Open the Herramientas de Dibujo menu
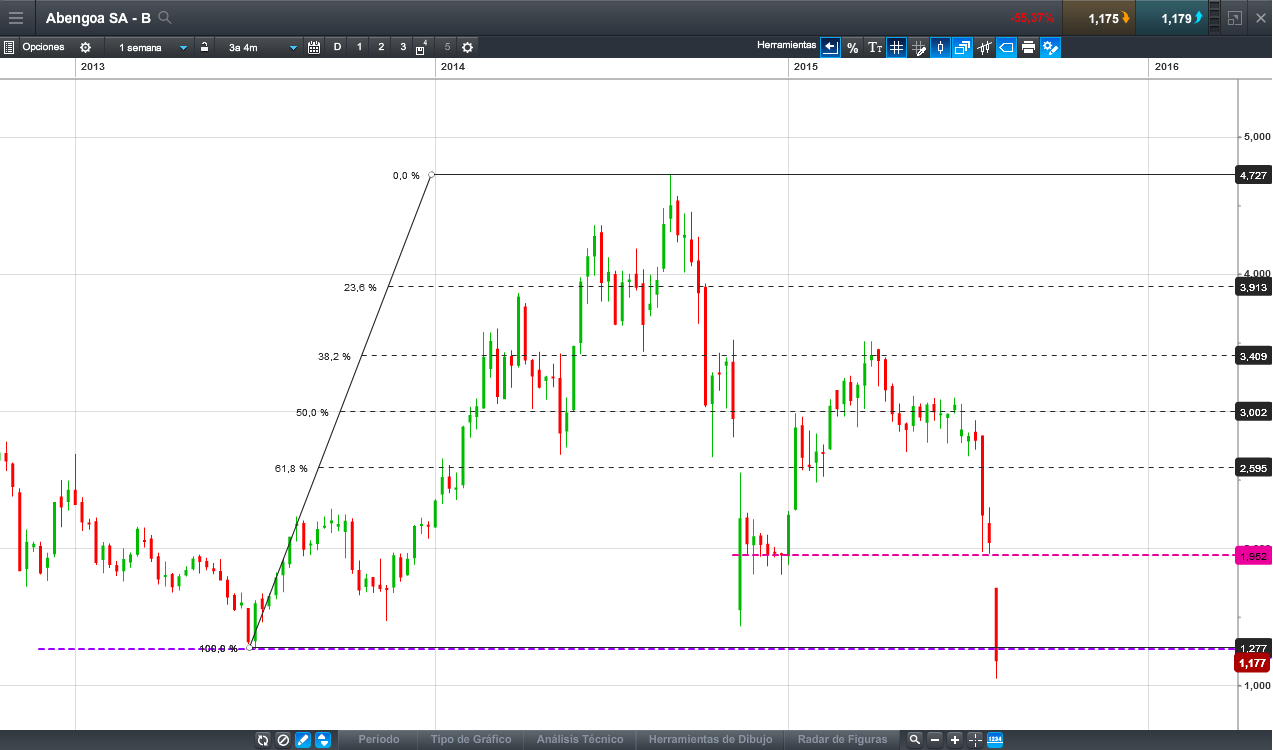Viewport: 1273px width, 750px height. pyautogui.click(x=710, y=740)
